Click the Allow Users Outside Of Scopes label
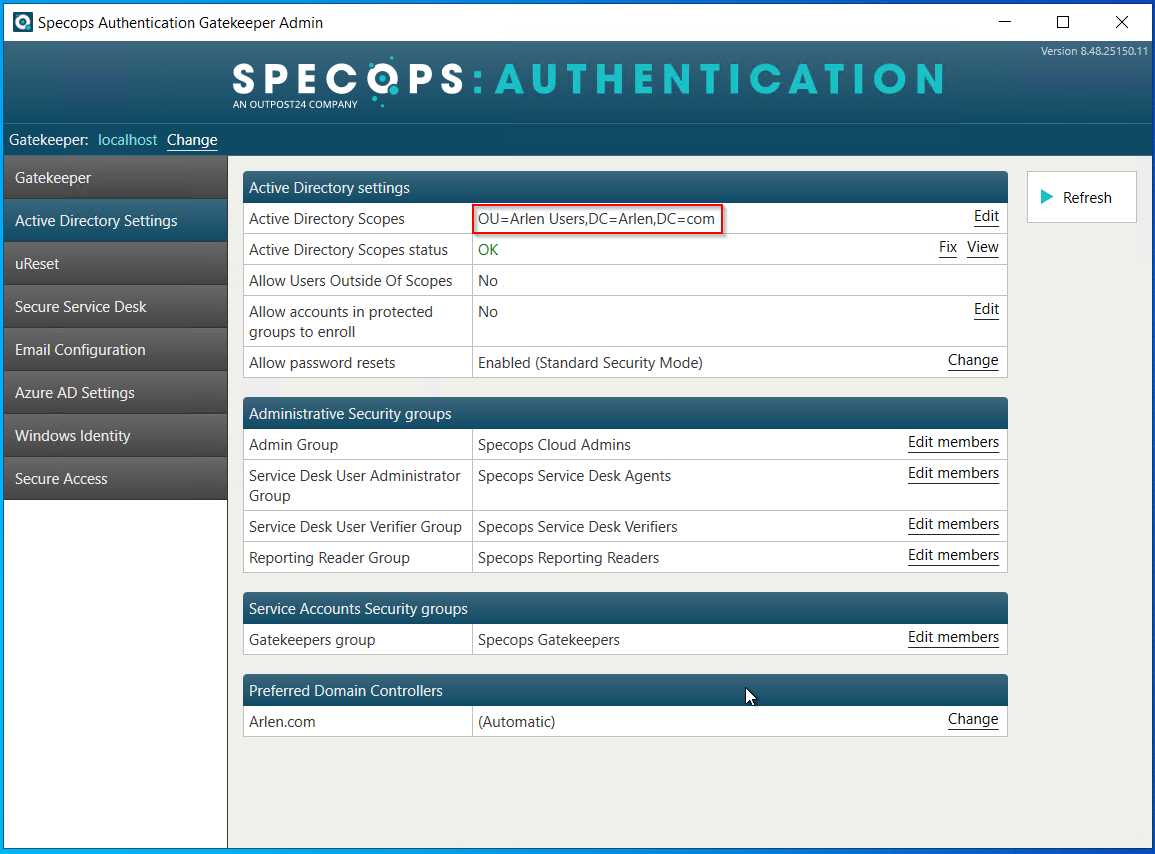The height and width of the screenshot is (854, 1155). pos(351,281)
